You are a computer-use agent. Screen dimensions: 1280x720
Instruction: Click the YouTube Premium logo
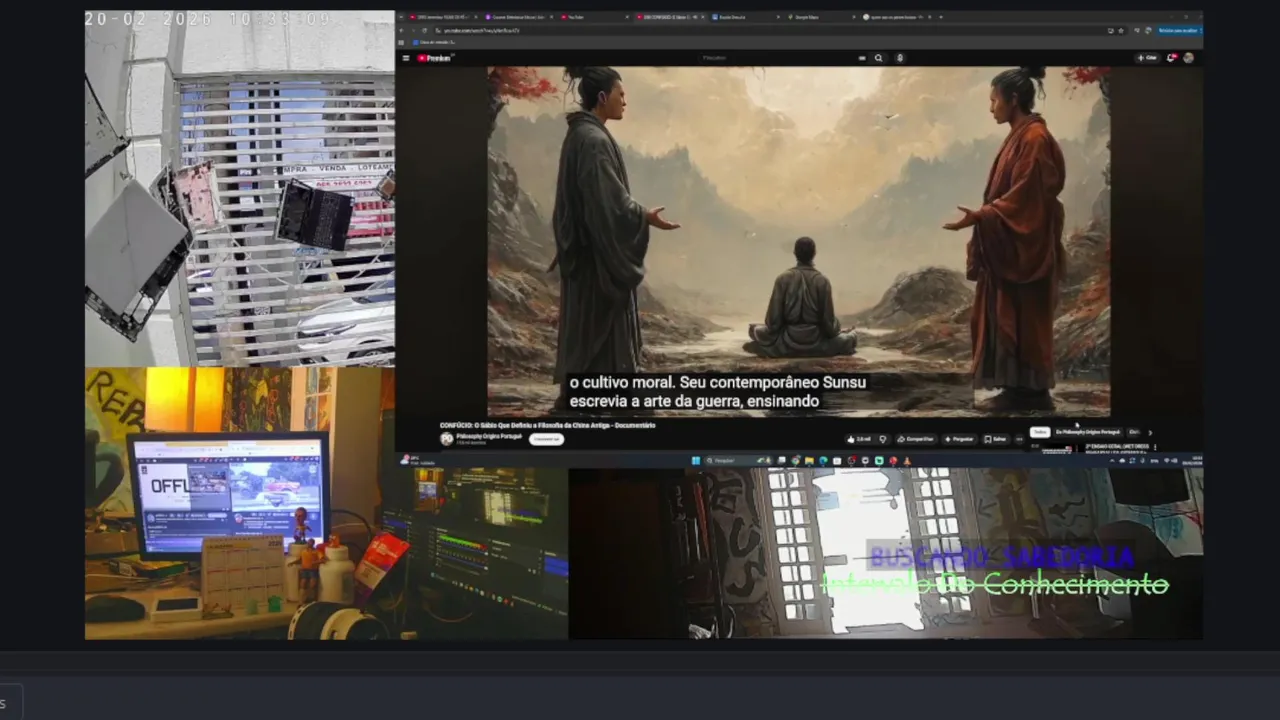click(436, 58)
